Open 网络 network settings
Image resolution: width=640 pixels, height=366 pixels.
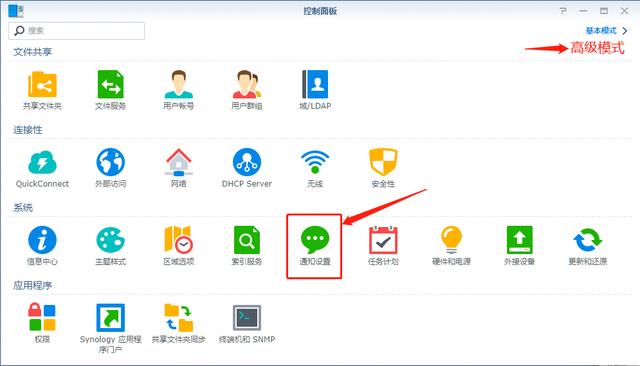179,162
